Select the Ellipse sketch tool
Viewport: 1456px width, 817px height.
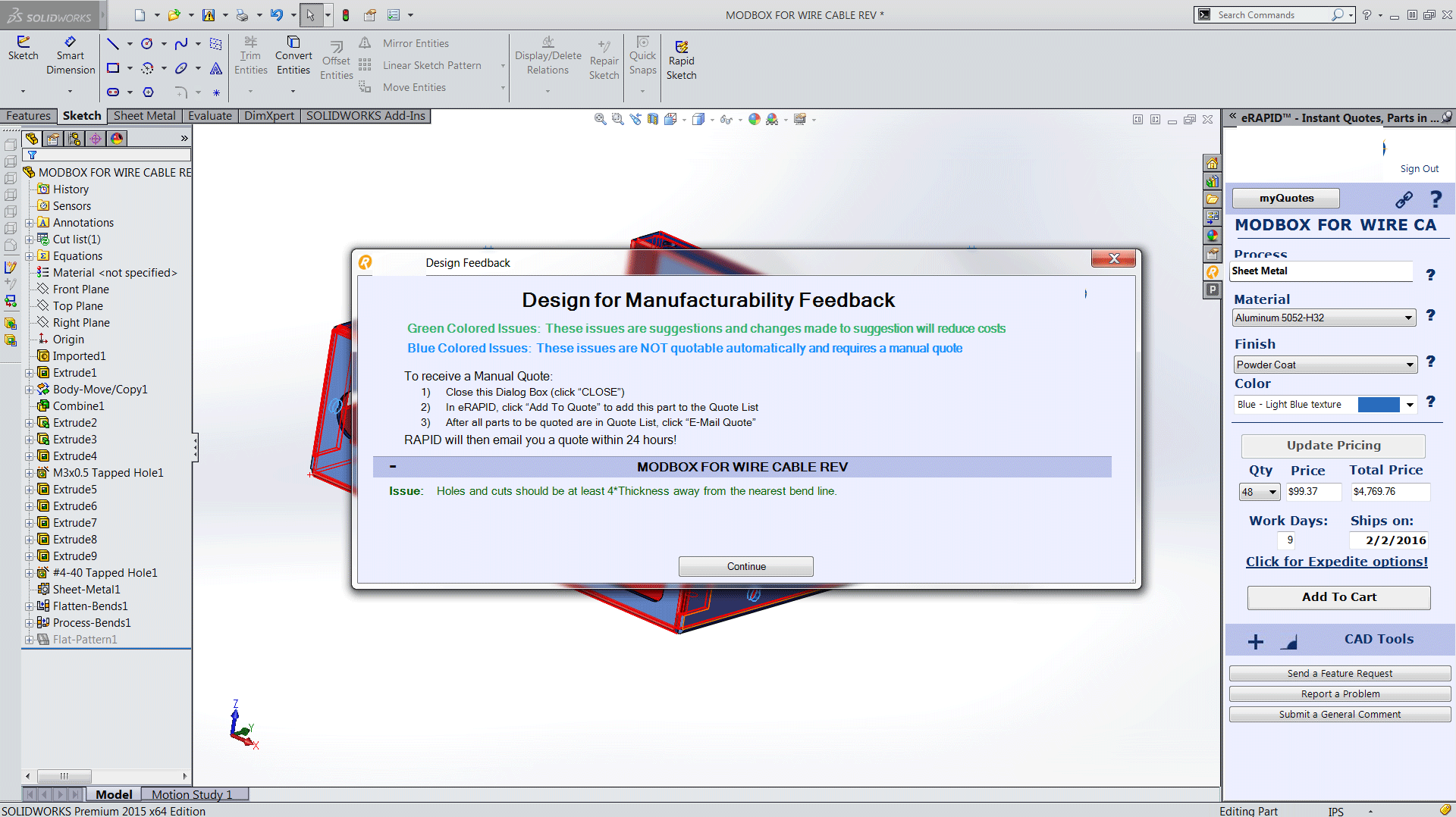181,68
